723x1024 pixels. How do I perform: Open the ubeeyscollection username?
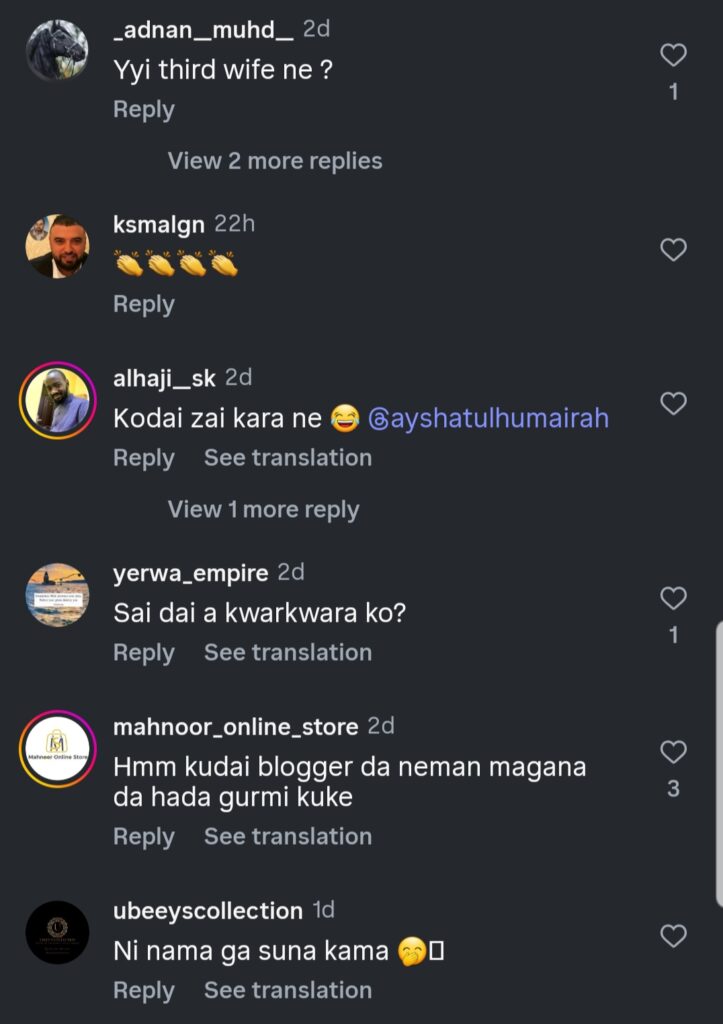208,911
